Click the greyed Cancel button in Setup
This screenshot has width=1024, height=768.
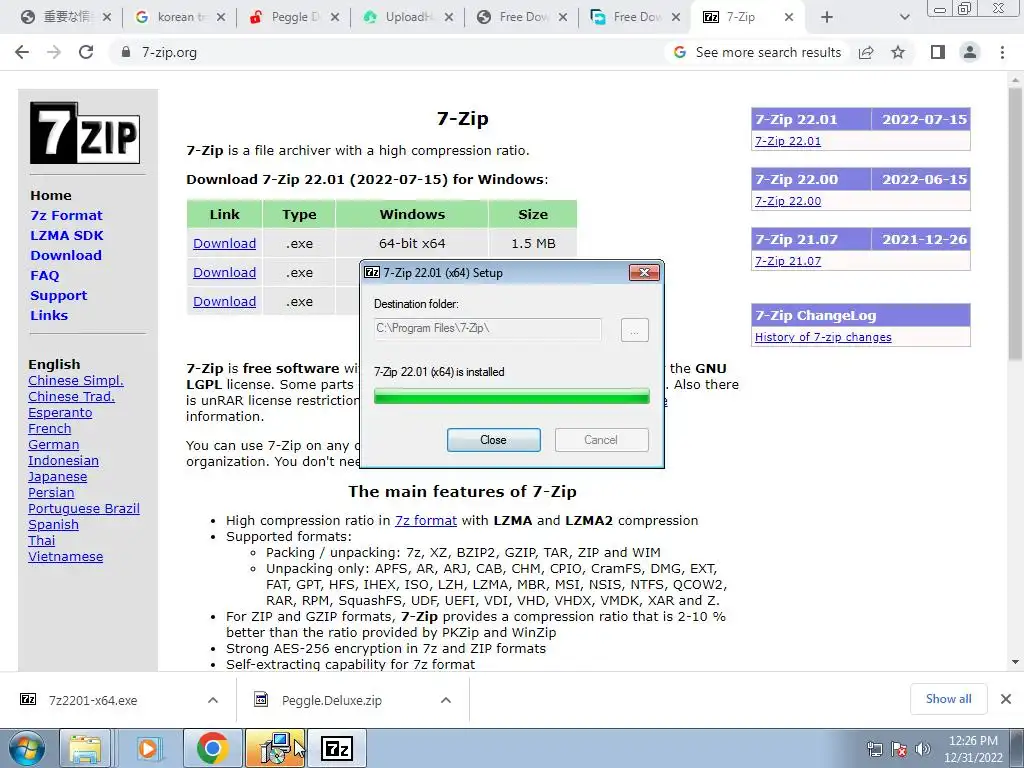point(601,440)
